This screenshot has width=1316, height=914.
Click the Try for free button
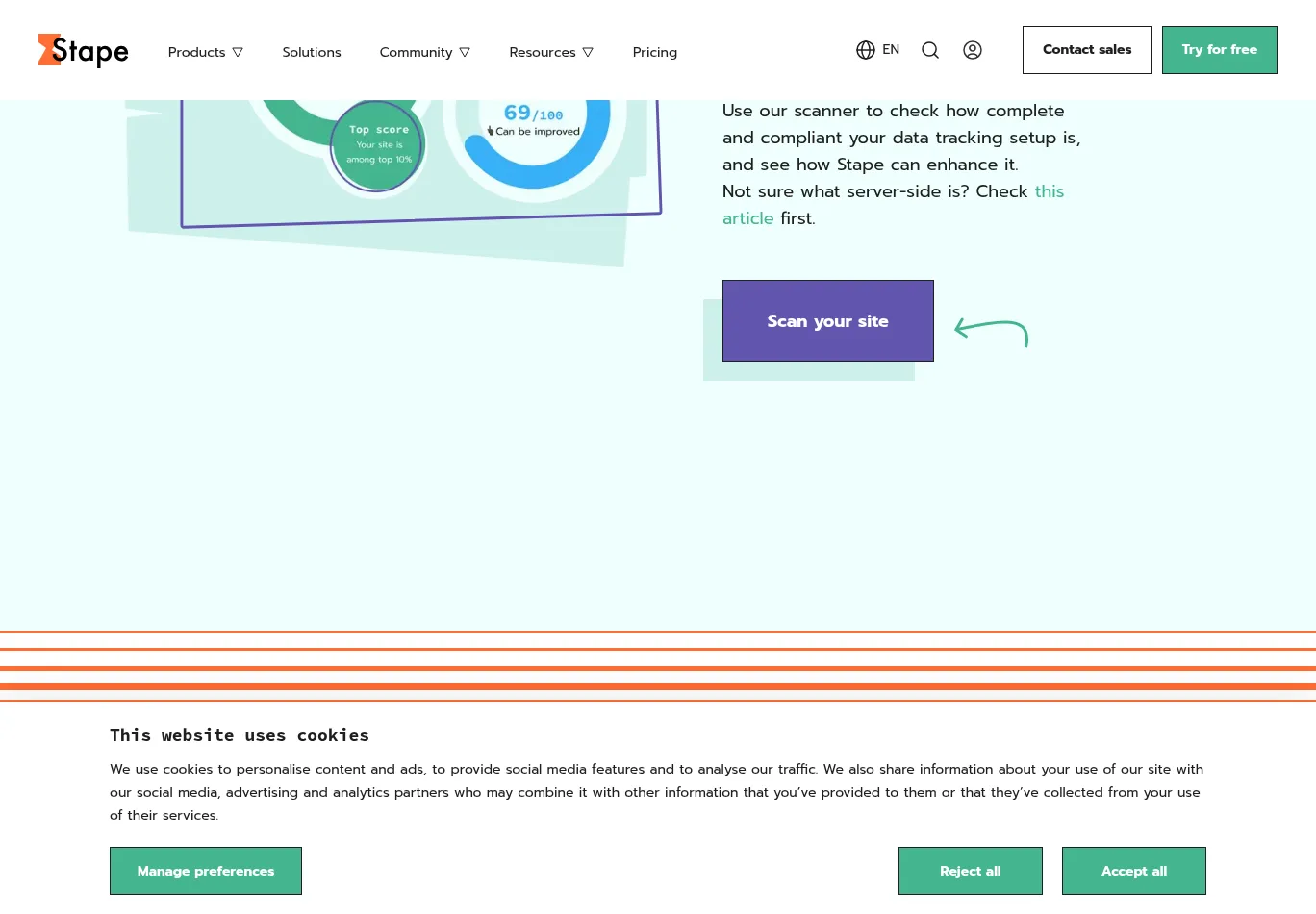point(1219,50)
